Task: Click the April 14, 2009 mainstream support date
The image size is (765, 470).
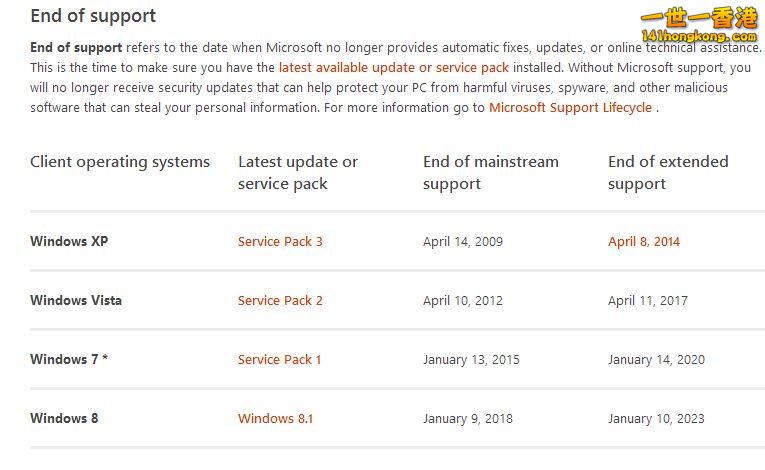Action: click(462, 242)
